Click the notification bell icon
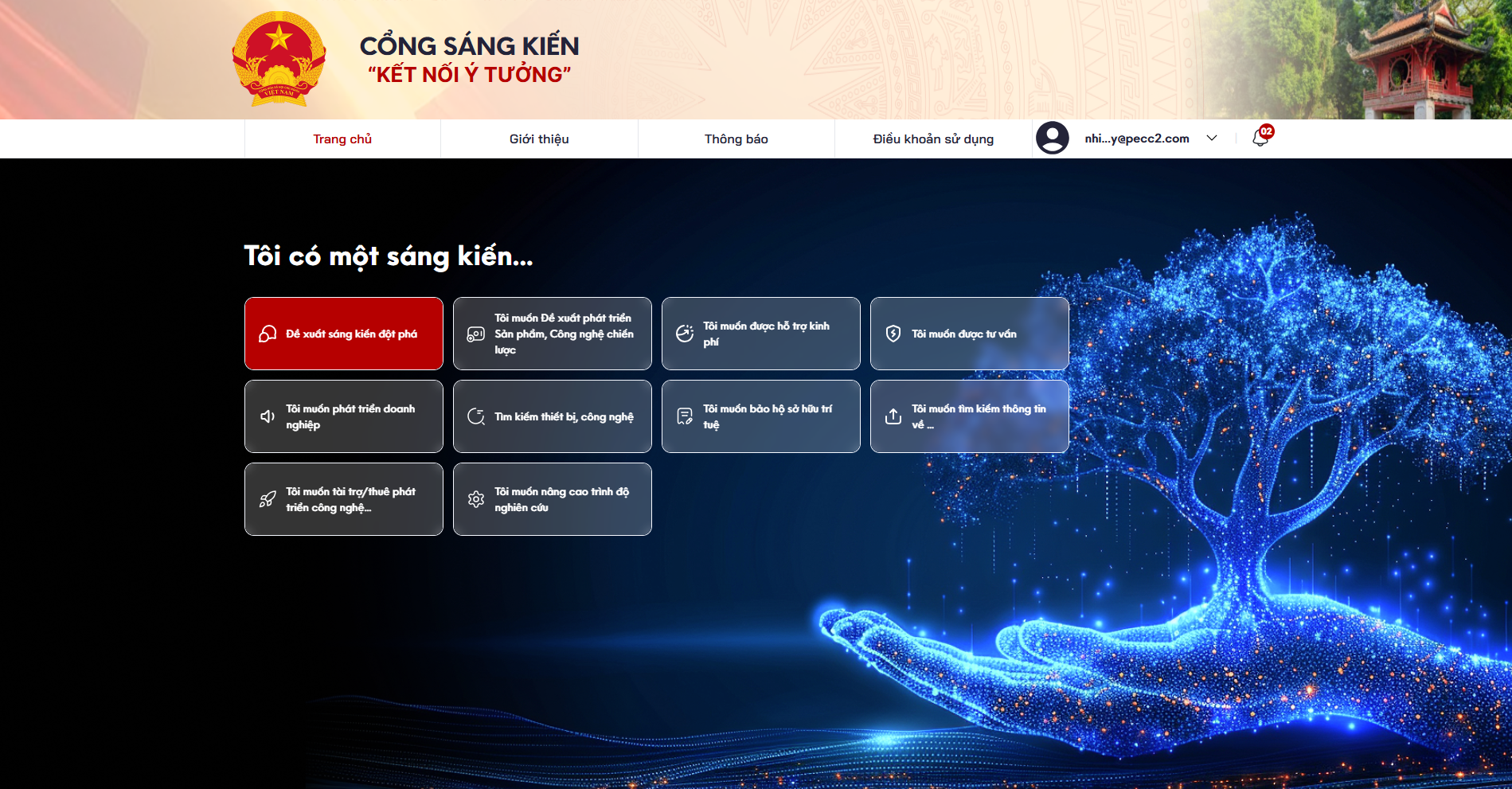Screen dimensions: 1512x789 [1260, 138]
